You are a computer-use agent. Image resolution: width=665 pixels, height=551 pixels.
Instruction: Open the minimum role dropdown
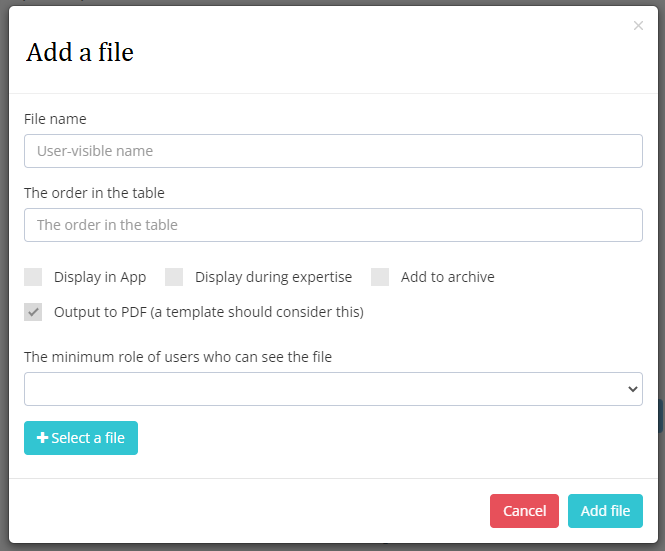tap(333, 389)
